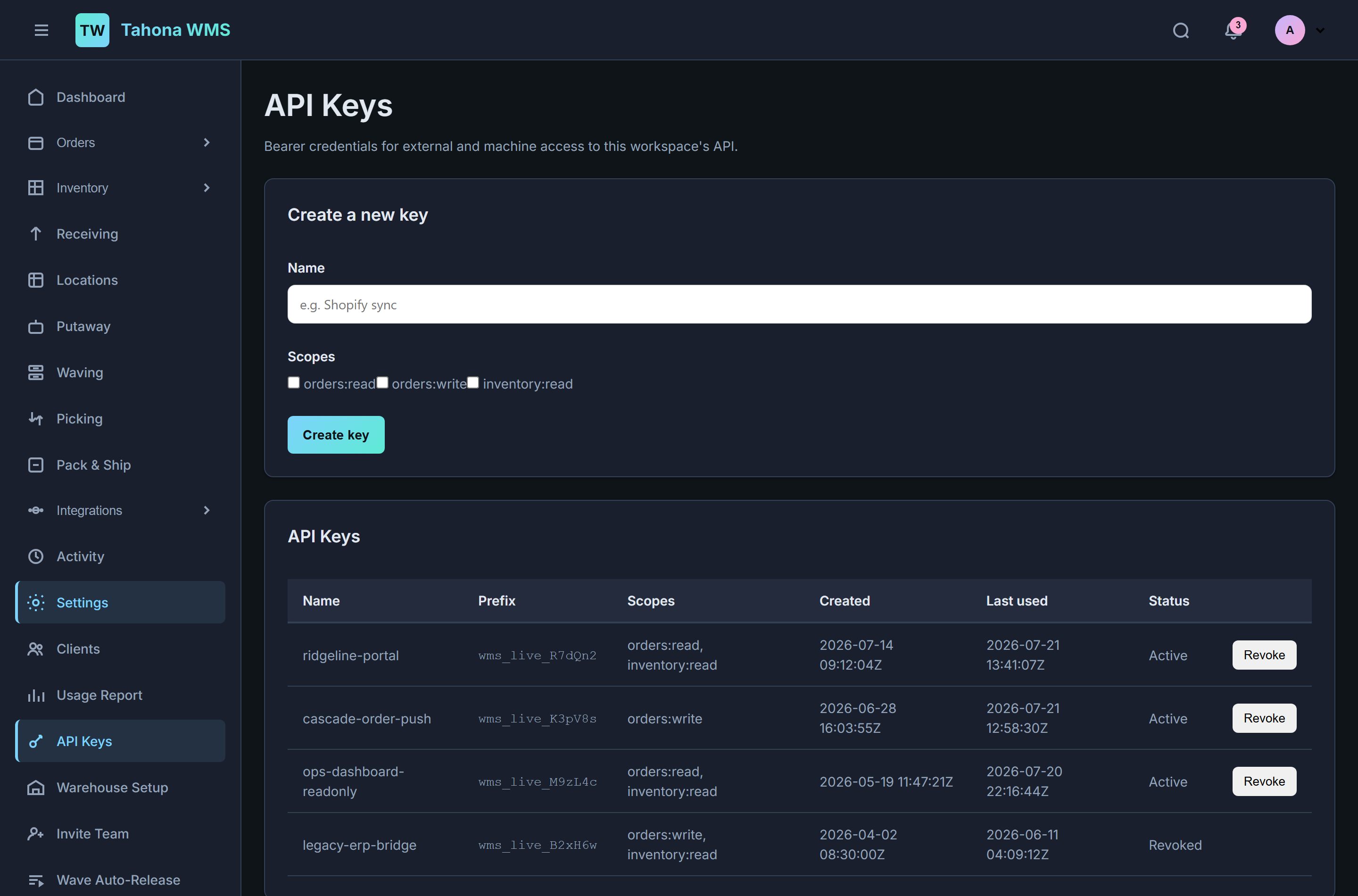
Task: Click the Invite Team person-plus icon
Action: coord(35,834)
